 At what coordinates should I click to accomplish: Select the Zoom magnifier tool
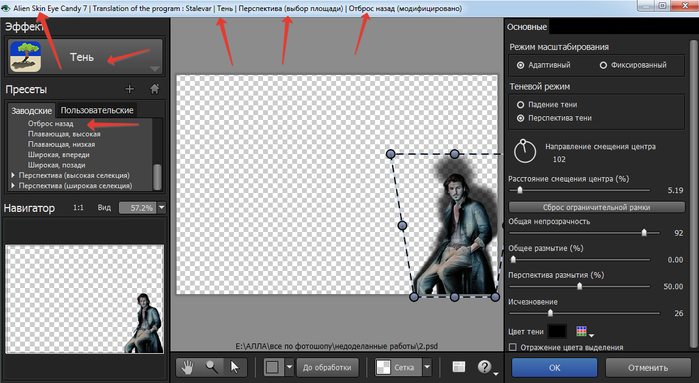click(x=212, y=367)
